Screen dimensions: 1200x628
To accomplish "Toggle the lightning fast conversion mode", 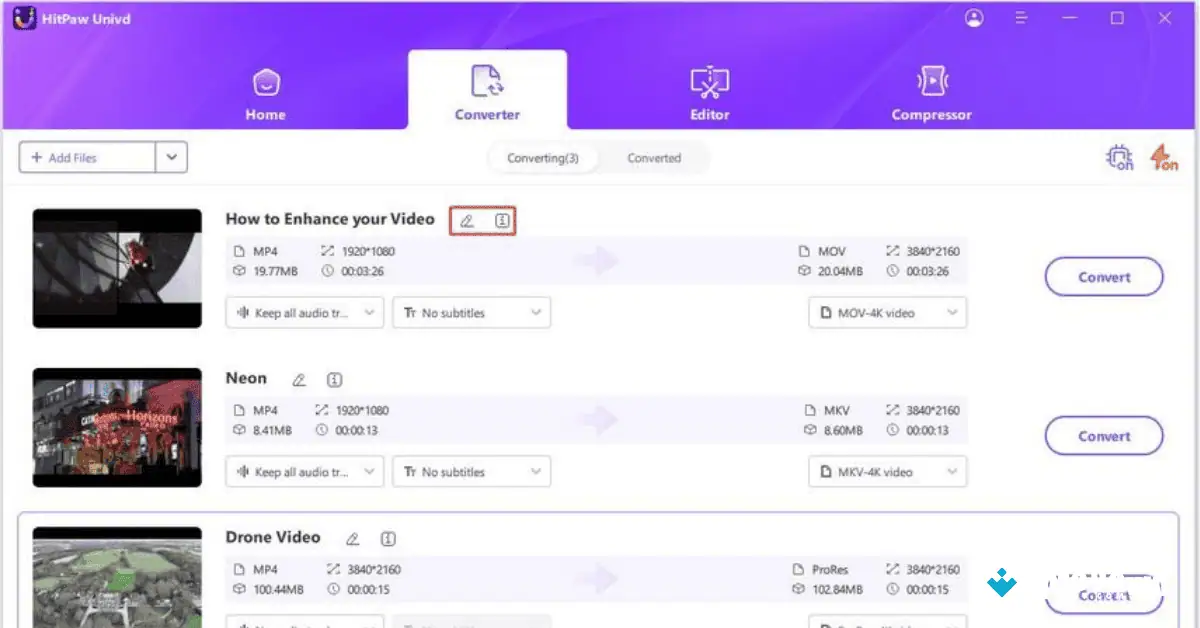I will (1163, 157).
